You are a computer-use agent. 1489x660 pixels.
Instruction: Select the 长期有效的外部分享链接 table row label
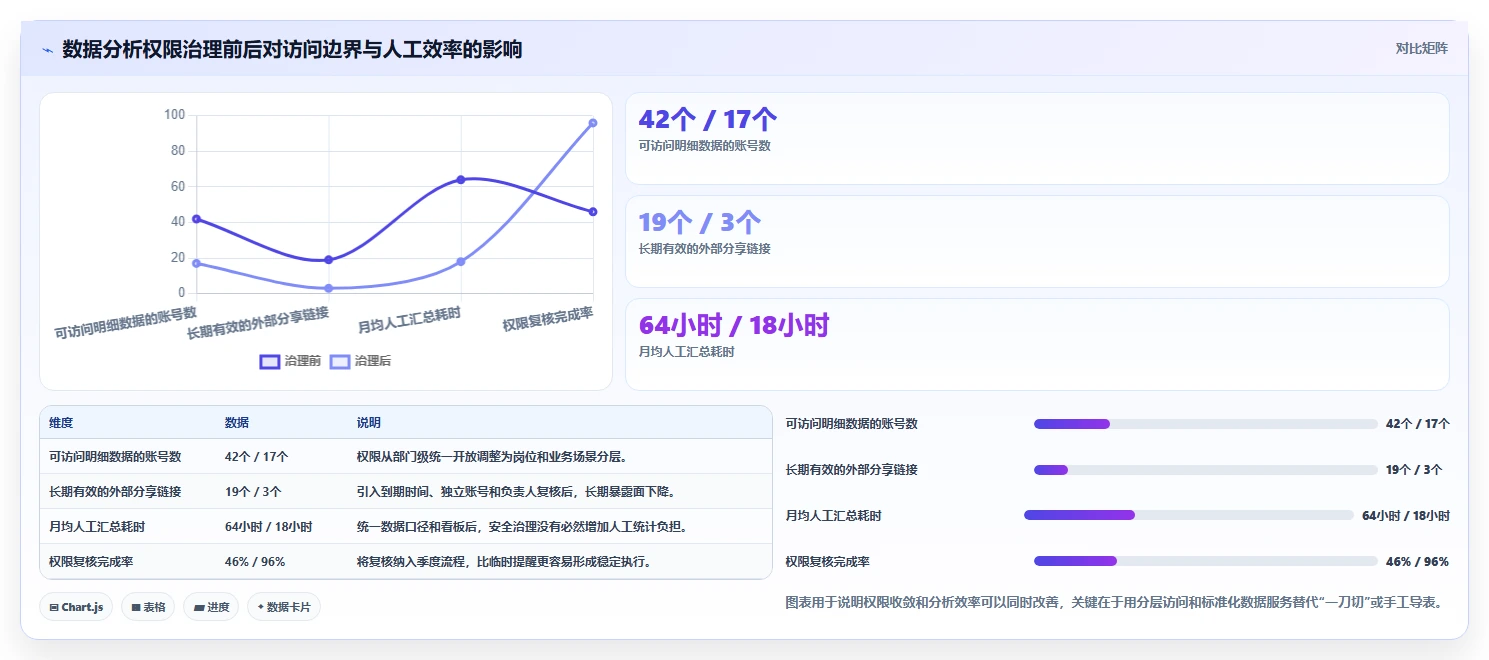click(115, 491)
